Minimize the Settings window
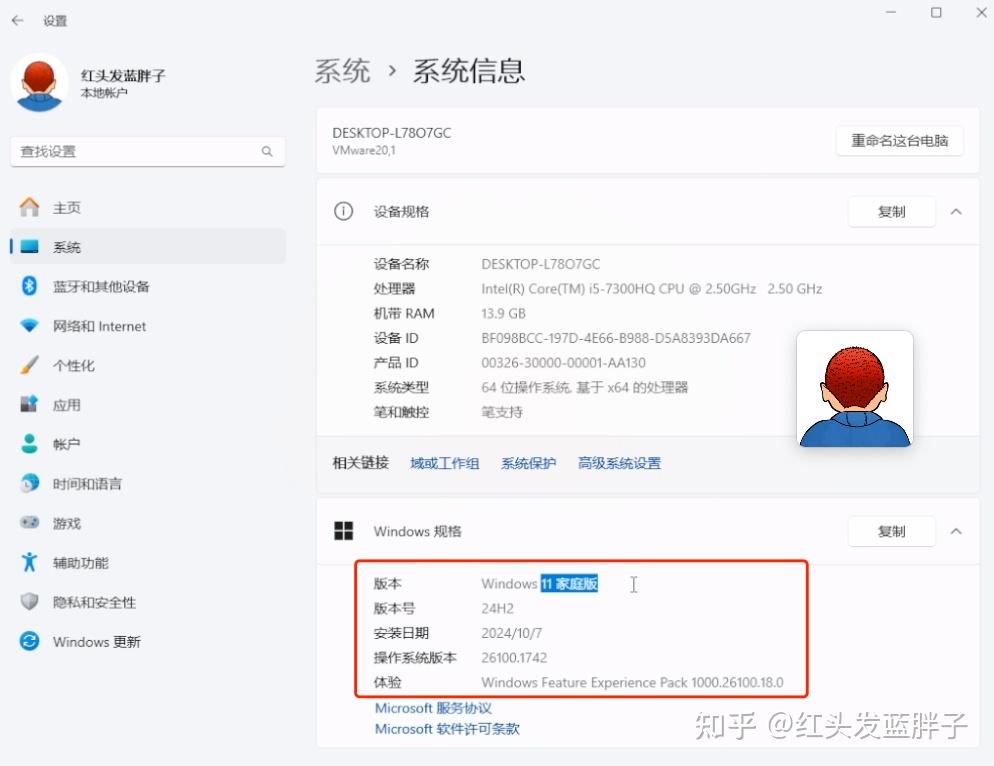 point(891,13)
